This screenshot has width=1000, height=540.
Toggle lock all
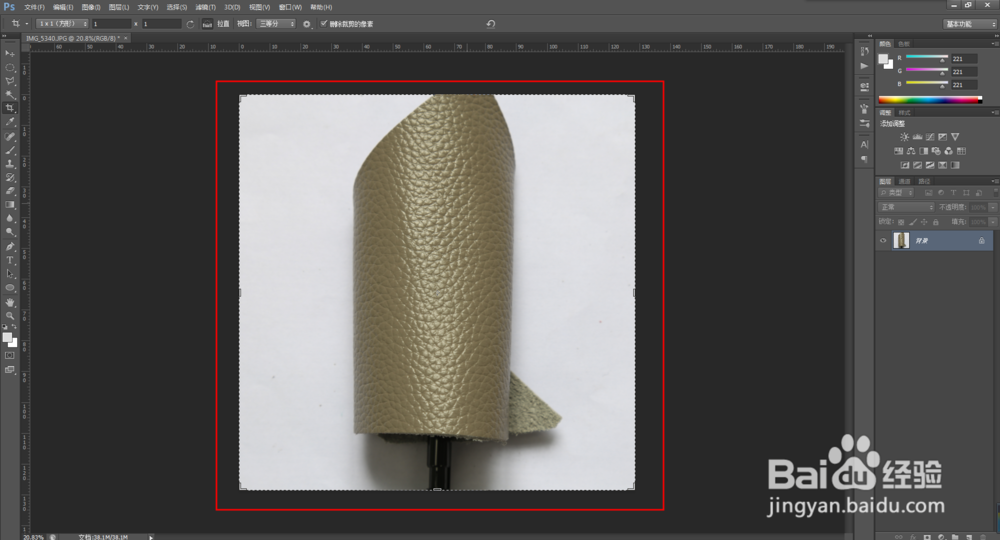(936, 222)
